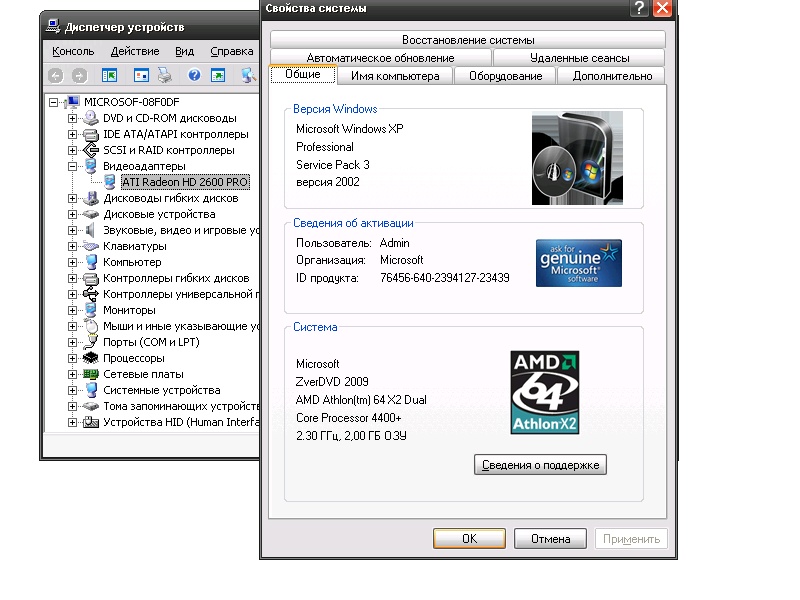Click the Мониторы category icon
Viewport: 800px width, 600px height.
[x=91, y=310]
